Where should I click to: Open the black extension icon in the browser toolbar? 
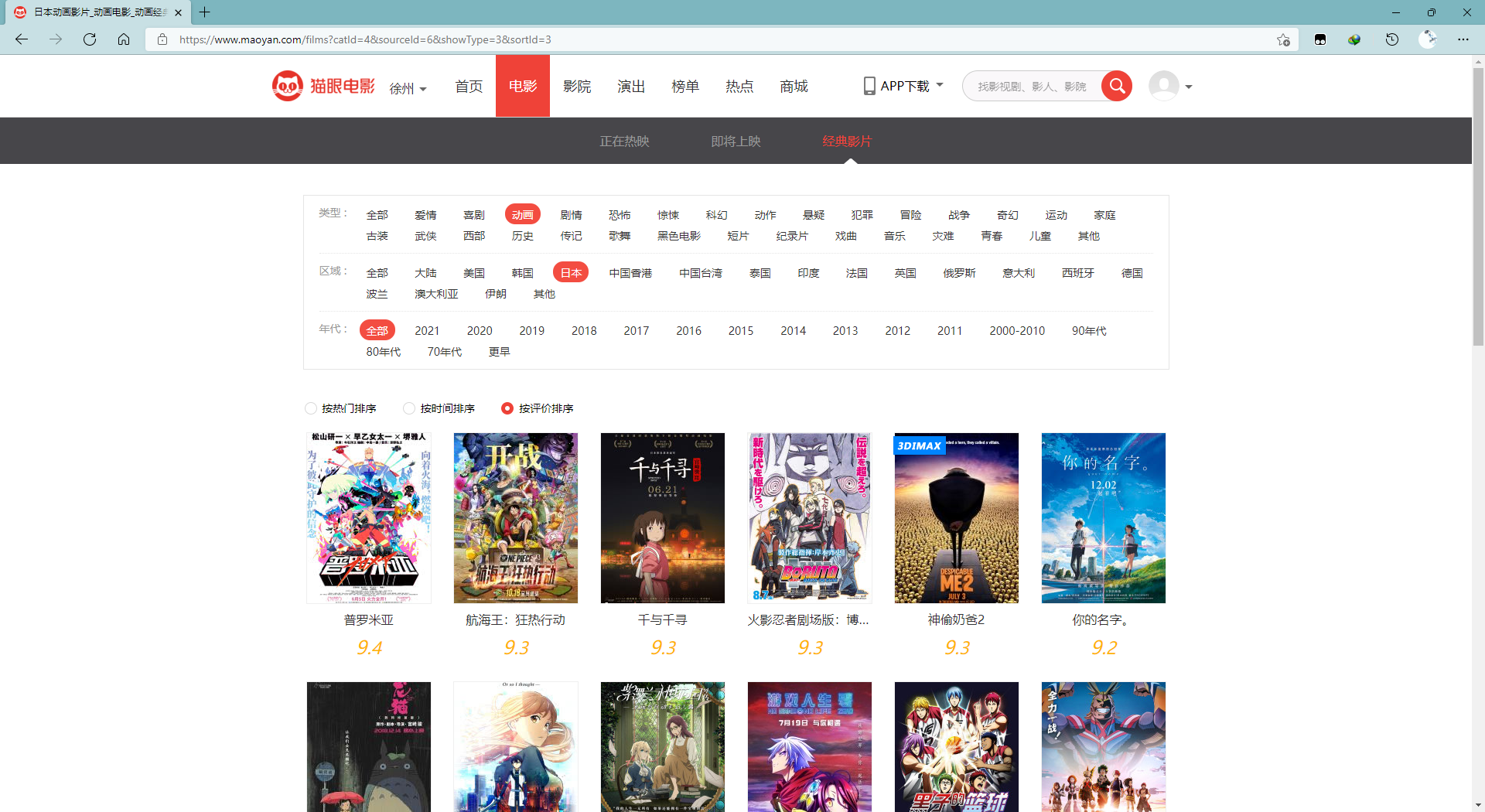point(1320,39)
